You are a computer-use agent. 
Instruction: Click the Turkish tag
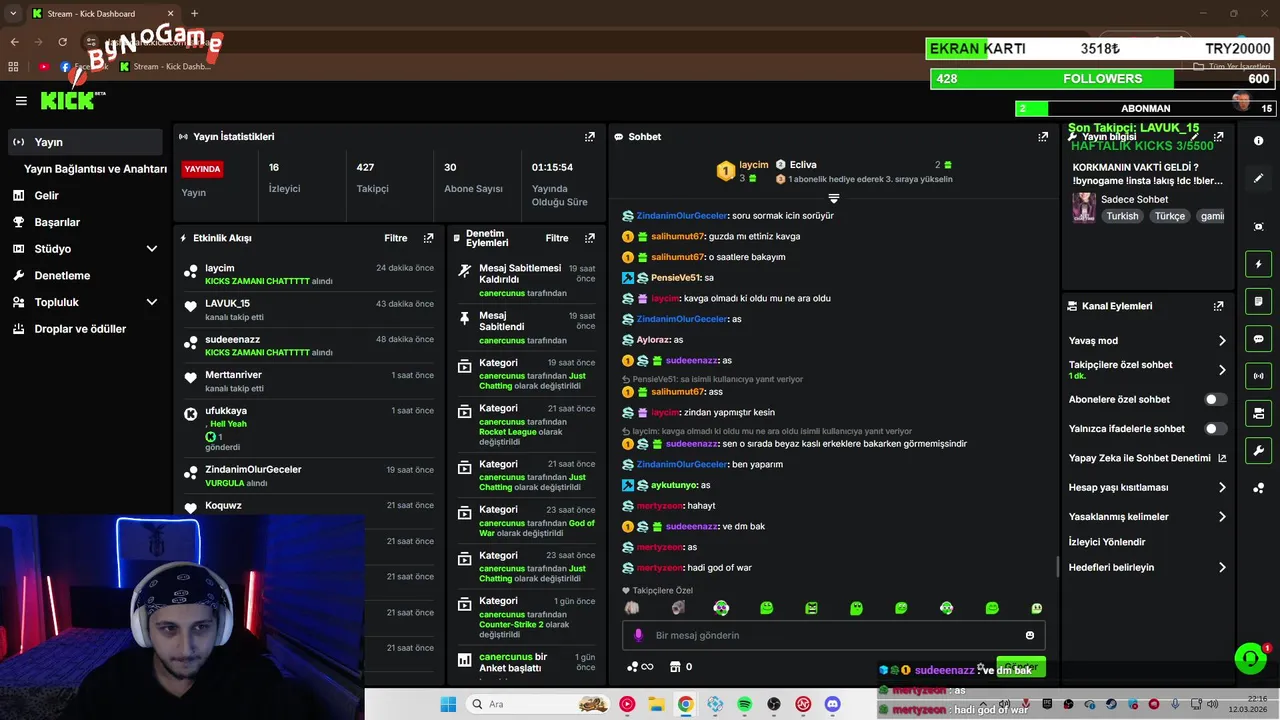pyautogui.click(x=1122, y=216)
